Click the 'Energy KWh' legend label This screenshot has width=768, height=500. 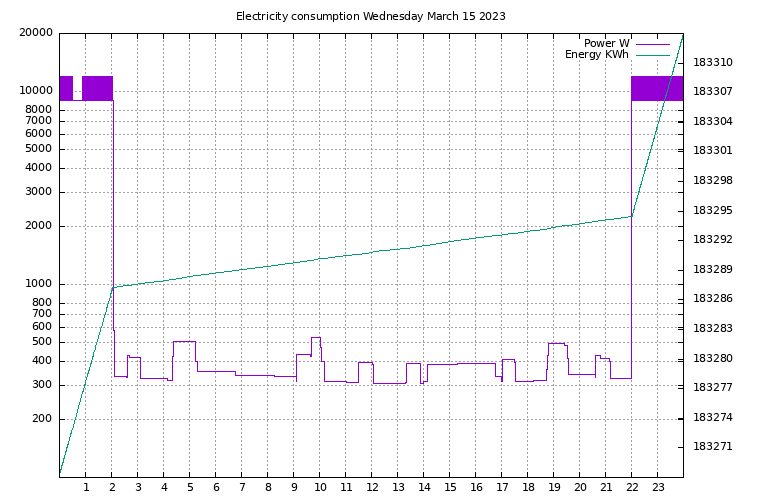click(x=597, y=54)
